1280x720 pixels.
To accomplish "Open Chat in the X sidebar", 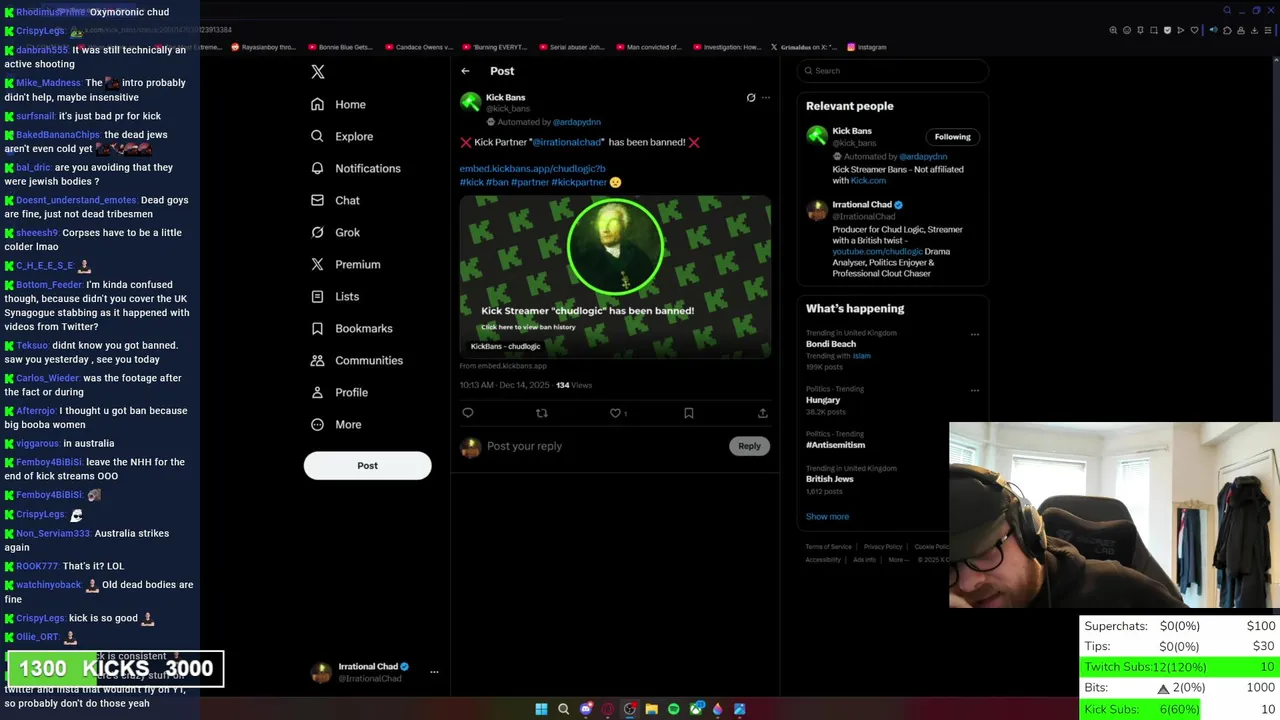I will click(335, 200).
